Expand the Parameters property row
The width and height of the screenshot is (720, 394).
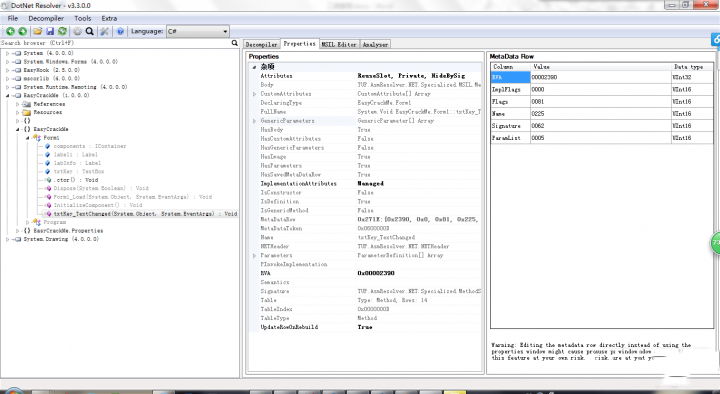pos(254,256)
